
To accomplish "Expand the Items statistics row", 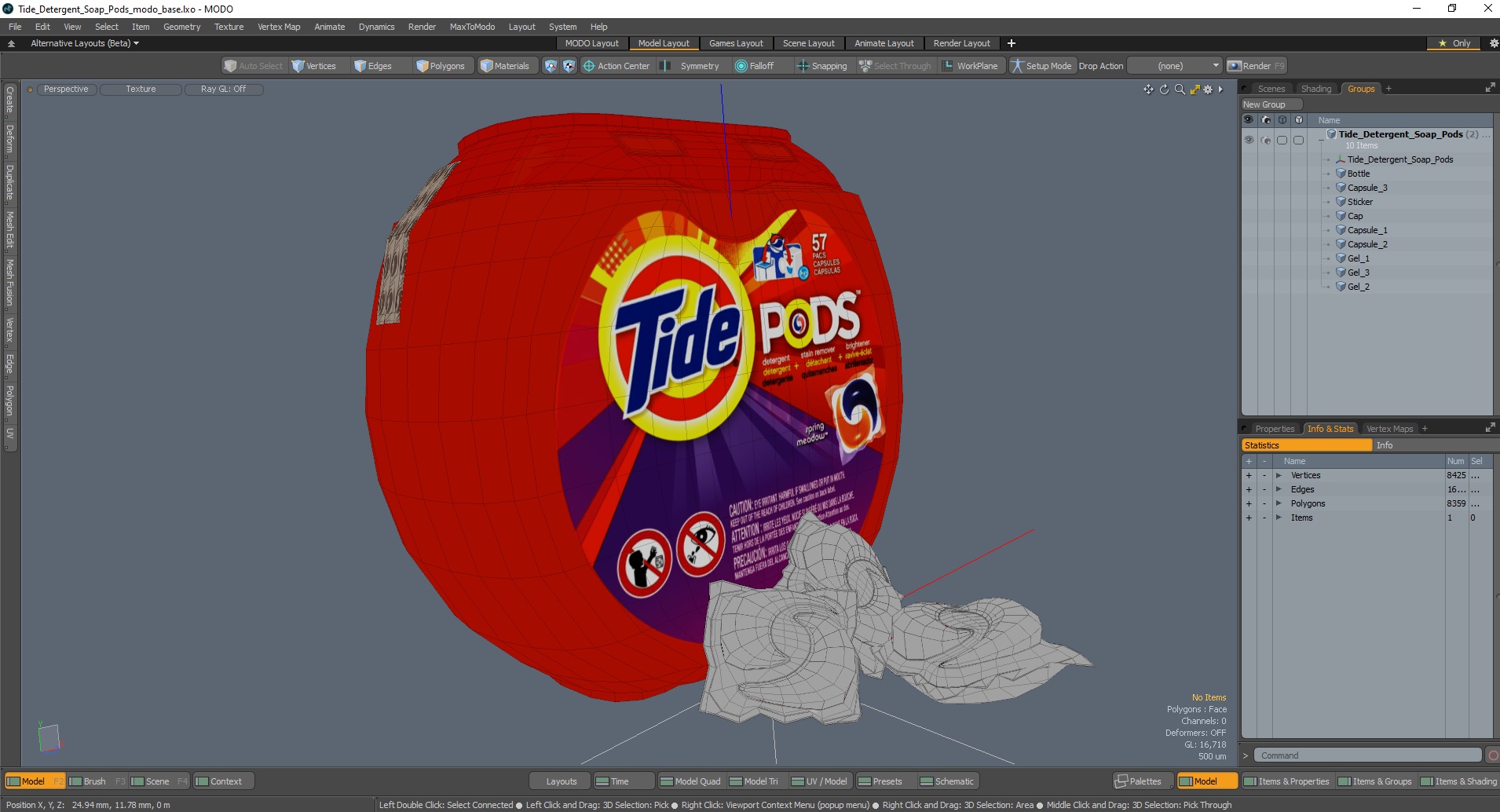I will click(x=1279, y=518).
